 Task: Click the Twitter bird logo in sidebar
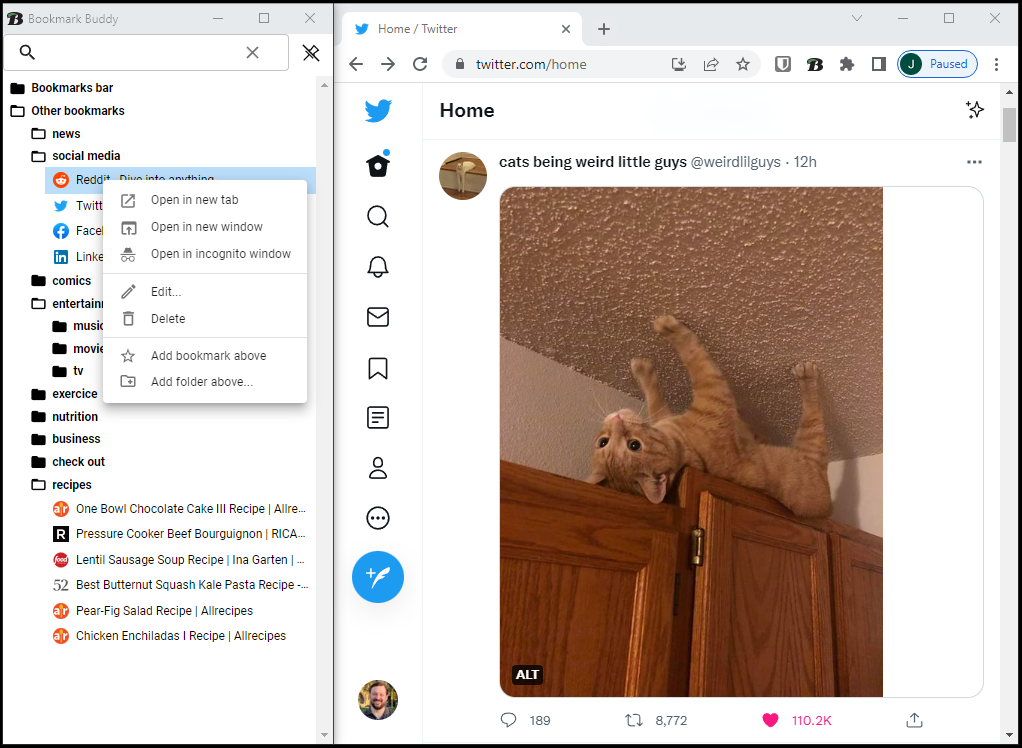click(378, 111)
